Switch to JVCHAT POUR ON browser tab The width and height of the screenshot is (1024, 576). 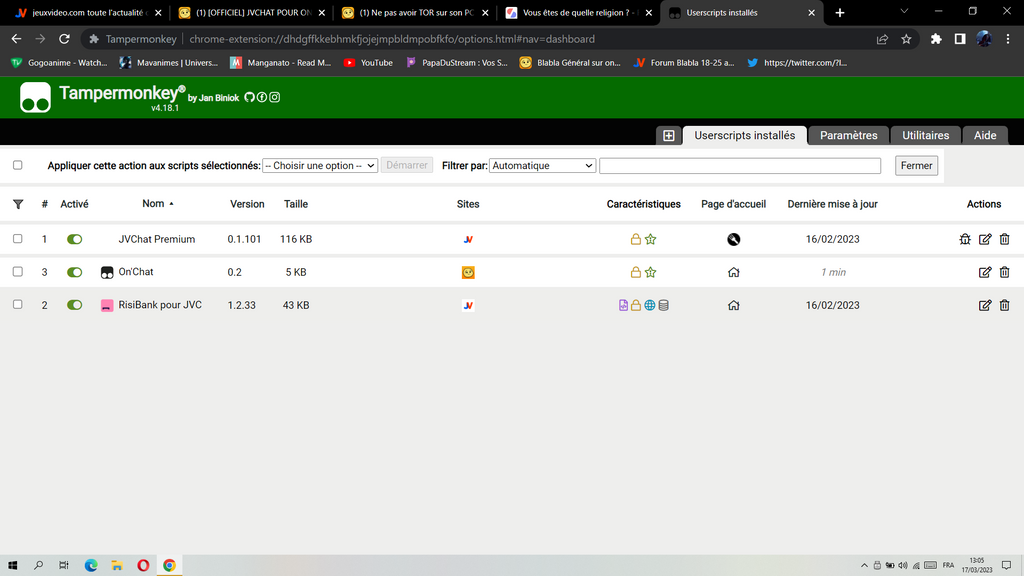click(251, 12)
